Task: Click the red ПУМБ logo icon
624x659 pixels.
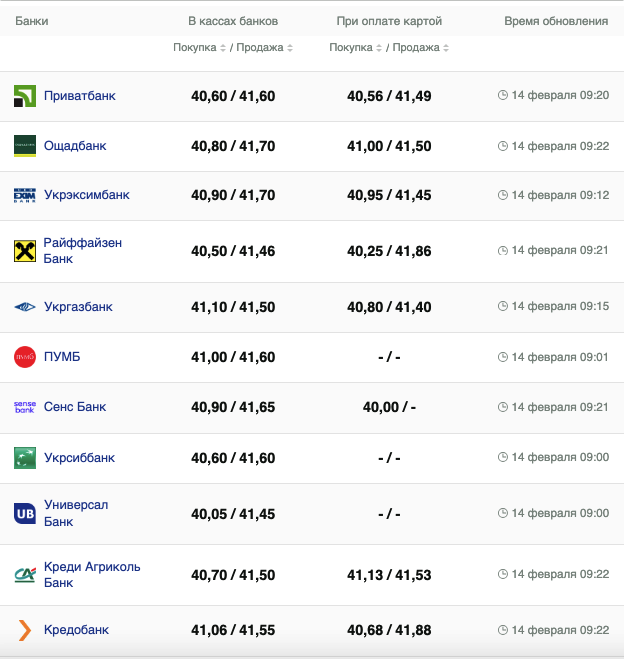Action: click(25, 357)
